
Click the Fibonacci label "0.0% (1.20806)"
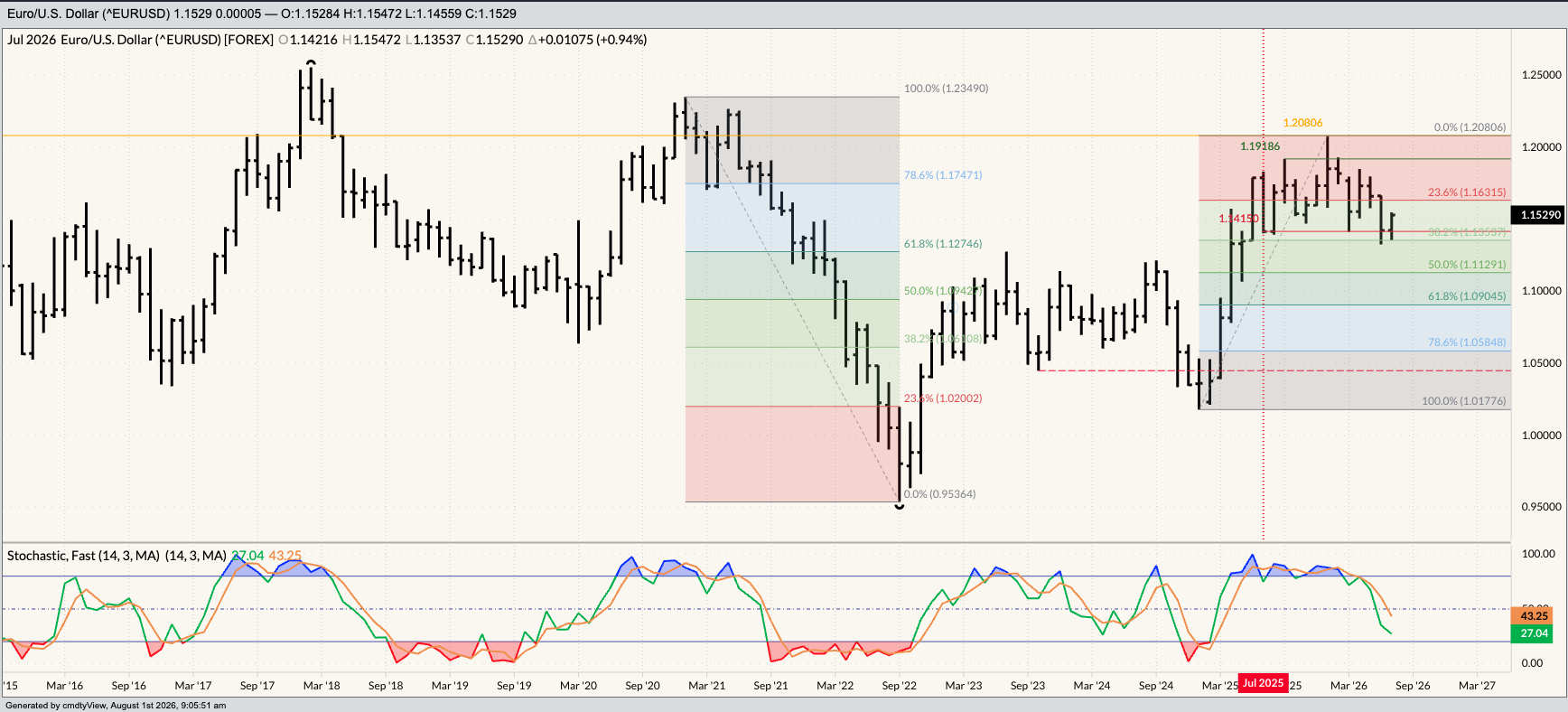(1470, 127)
